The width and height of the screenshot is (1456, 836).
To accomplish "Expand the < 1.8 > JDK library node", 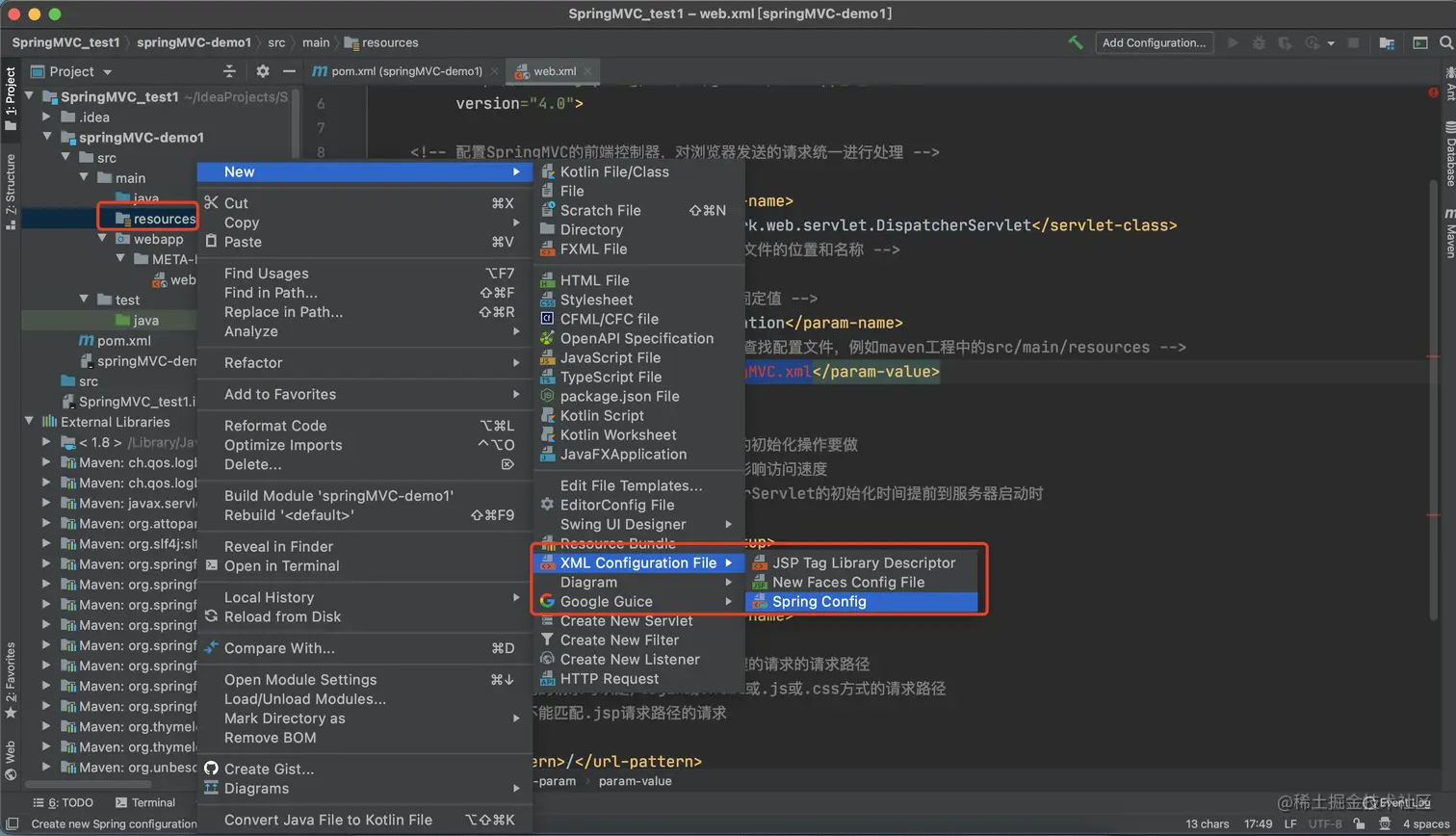I will 46,442.
